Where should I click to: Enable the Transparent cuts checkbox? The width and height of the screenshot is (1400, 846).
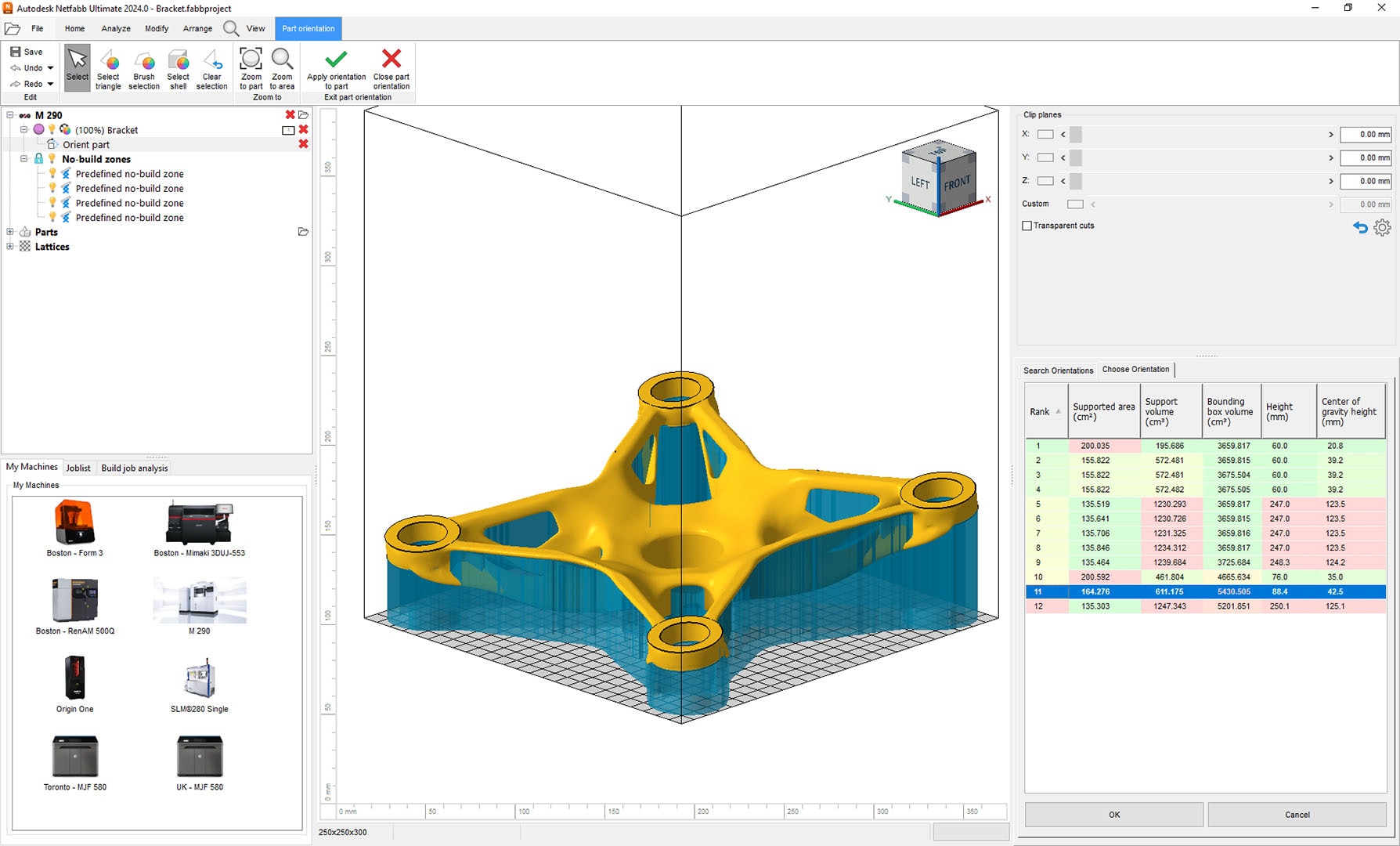1027,226
